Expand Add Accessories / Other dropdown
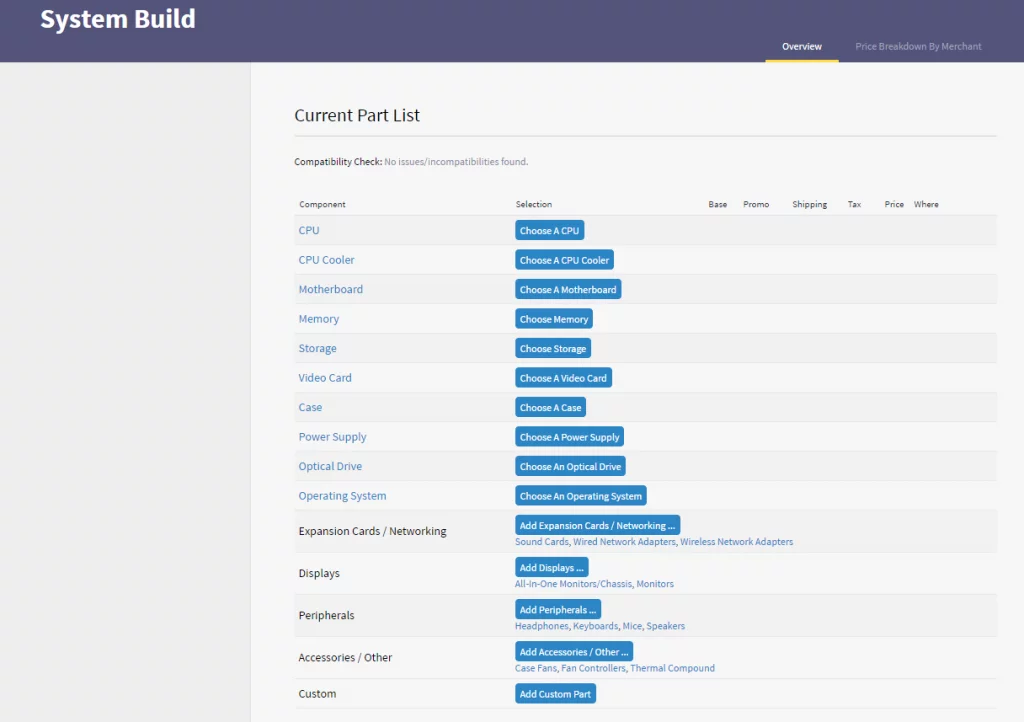This screenshot has width=1024, height=722. [x=574, y=652]
